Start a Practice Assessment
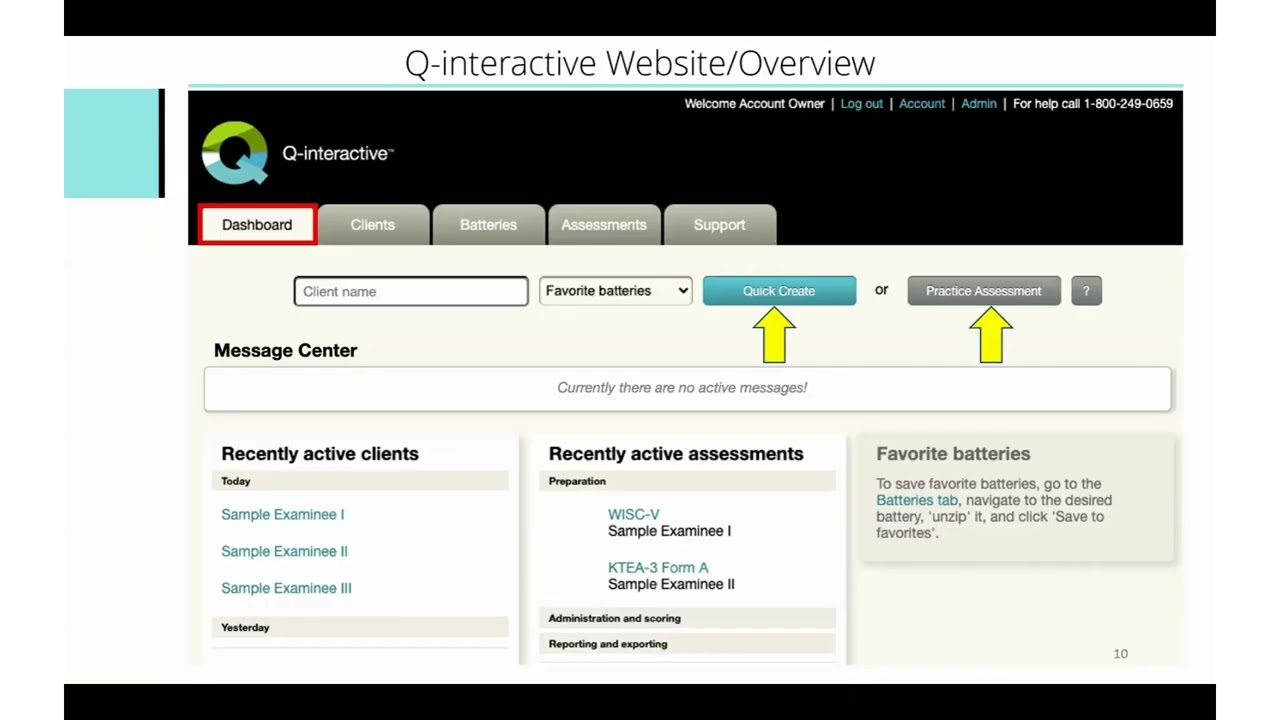Image resolution: width=1280 pixels, height=720 pixels. 984,291
